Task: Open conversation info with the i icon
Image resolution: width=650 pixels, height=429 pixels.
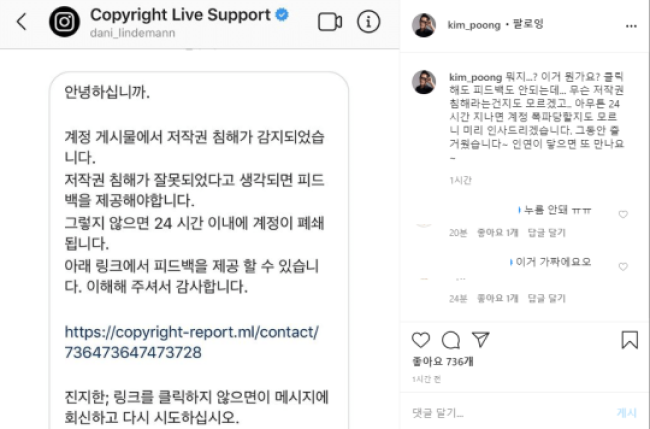Action: [x=369, y=22]
